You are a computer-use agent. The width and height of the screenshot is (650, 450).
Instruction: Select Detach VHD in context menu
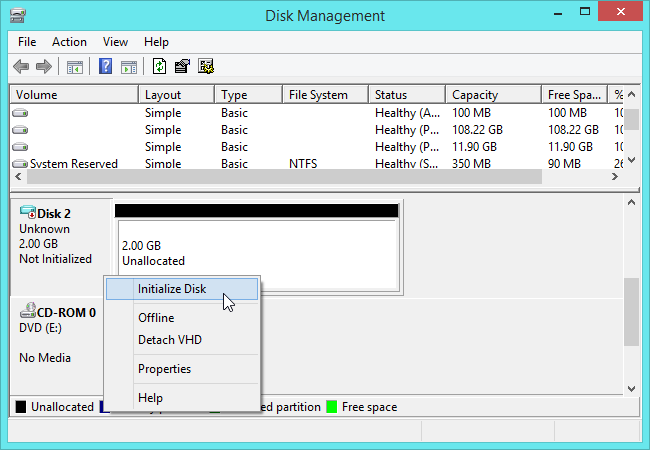(182, 340)
